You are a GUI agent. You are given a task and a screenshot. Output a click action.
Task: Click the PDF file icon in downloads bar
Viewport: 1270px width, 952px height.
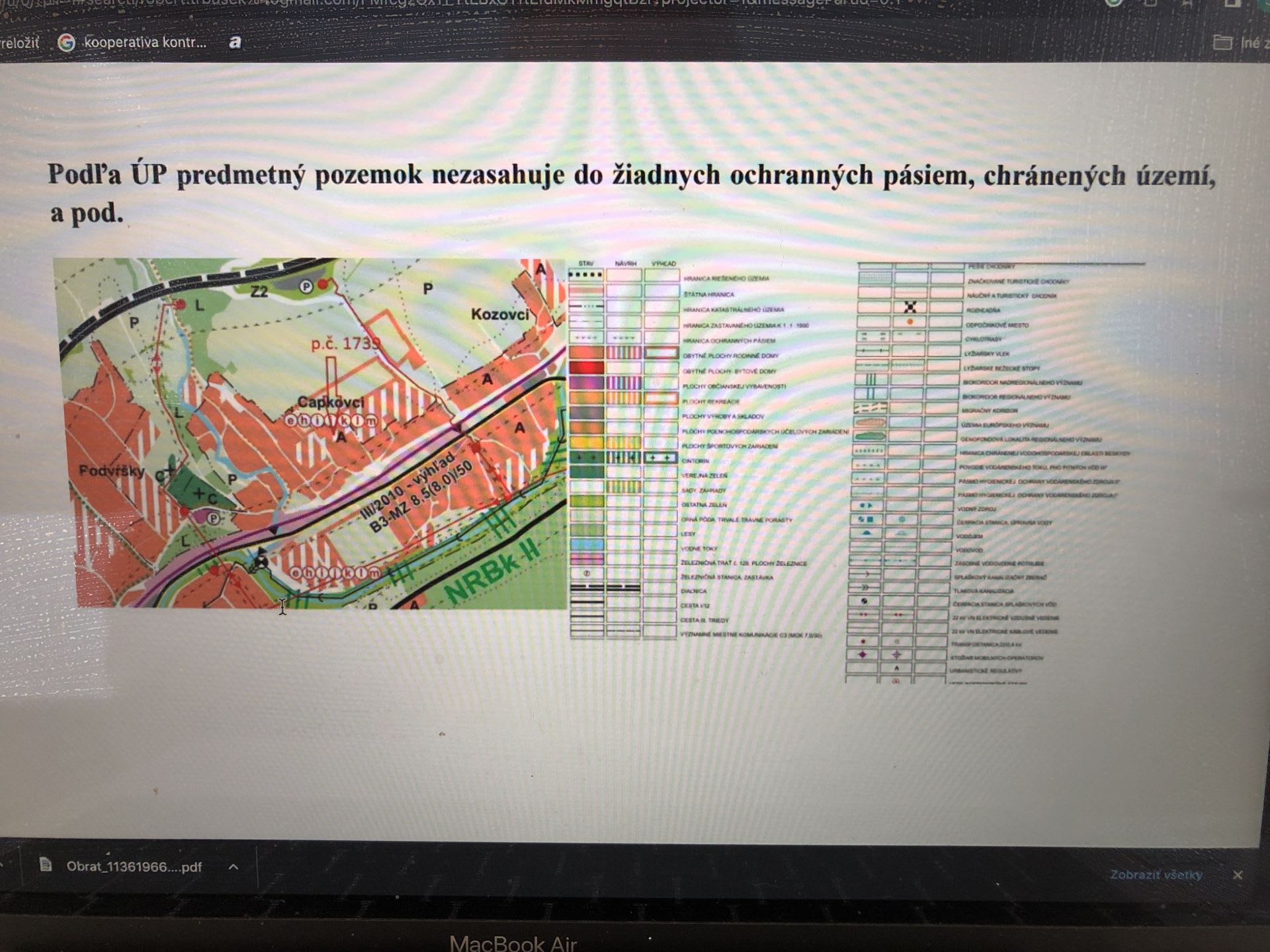tap(46, 865)
